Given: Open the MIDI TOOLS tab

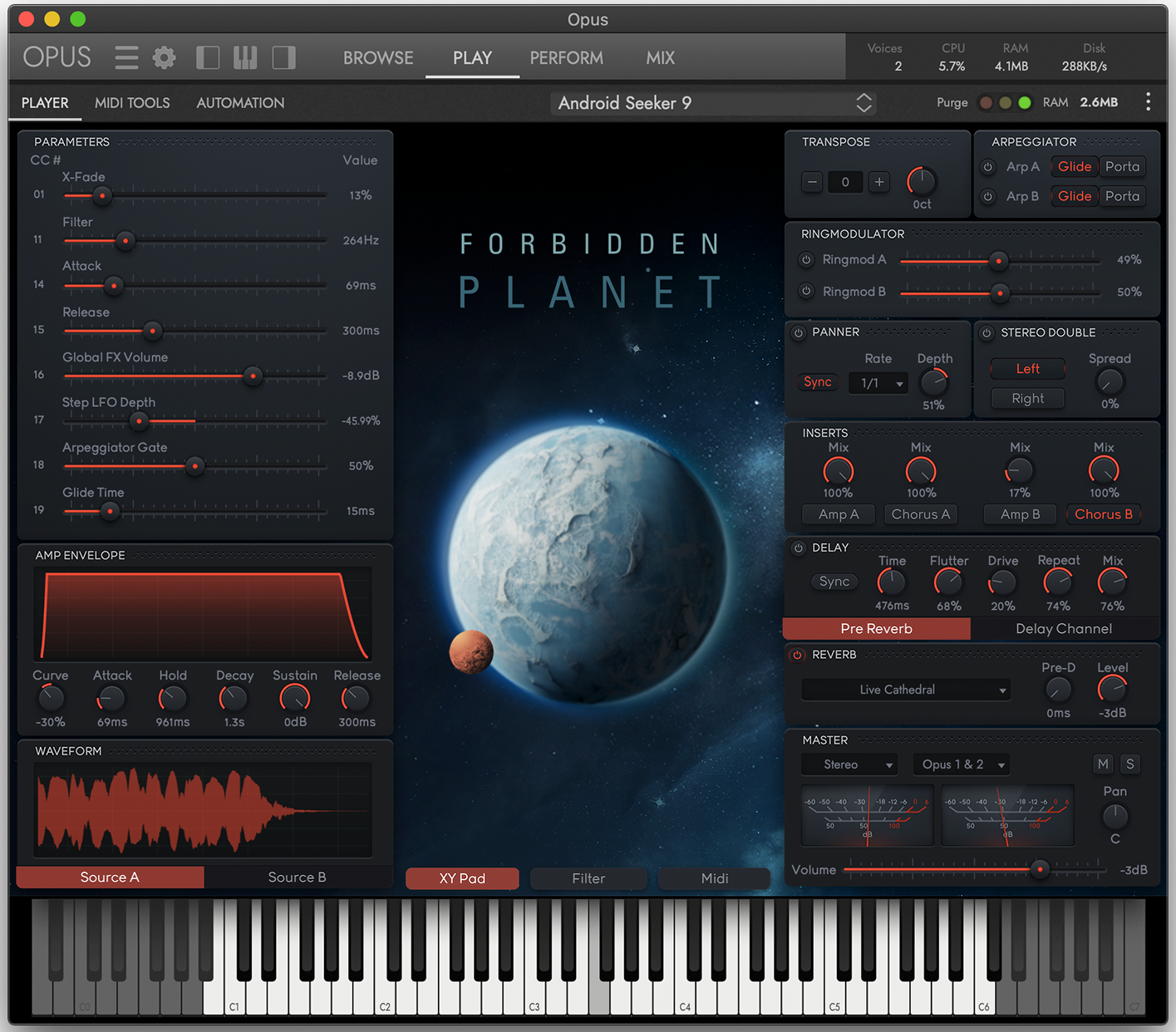Looking at the screenshot, I should click(x=132, y=102).
